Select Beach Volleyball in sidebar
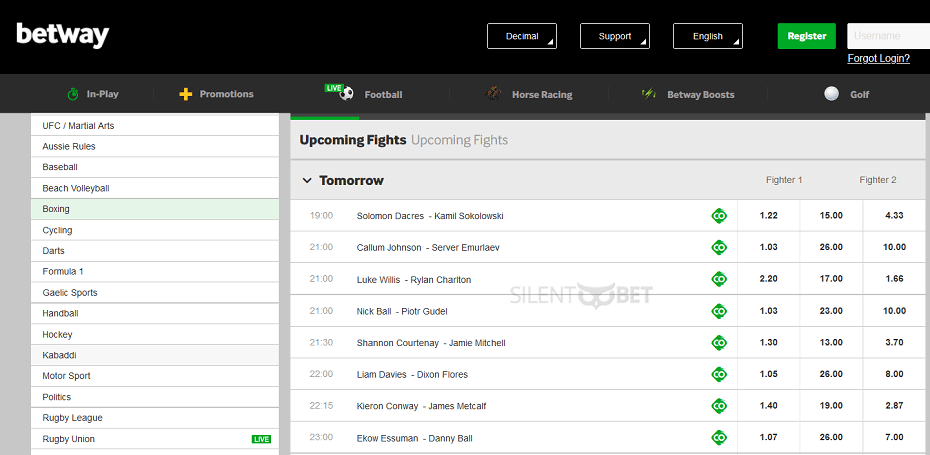 [155, 188]
